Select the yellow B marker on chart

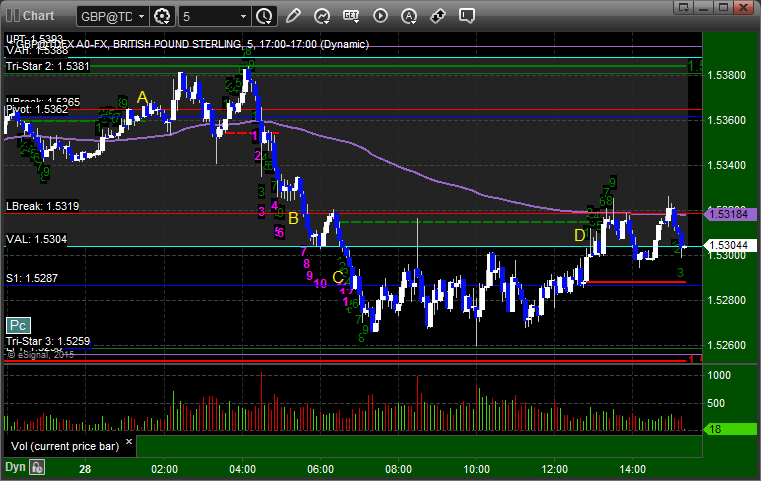tap(293, 218)
